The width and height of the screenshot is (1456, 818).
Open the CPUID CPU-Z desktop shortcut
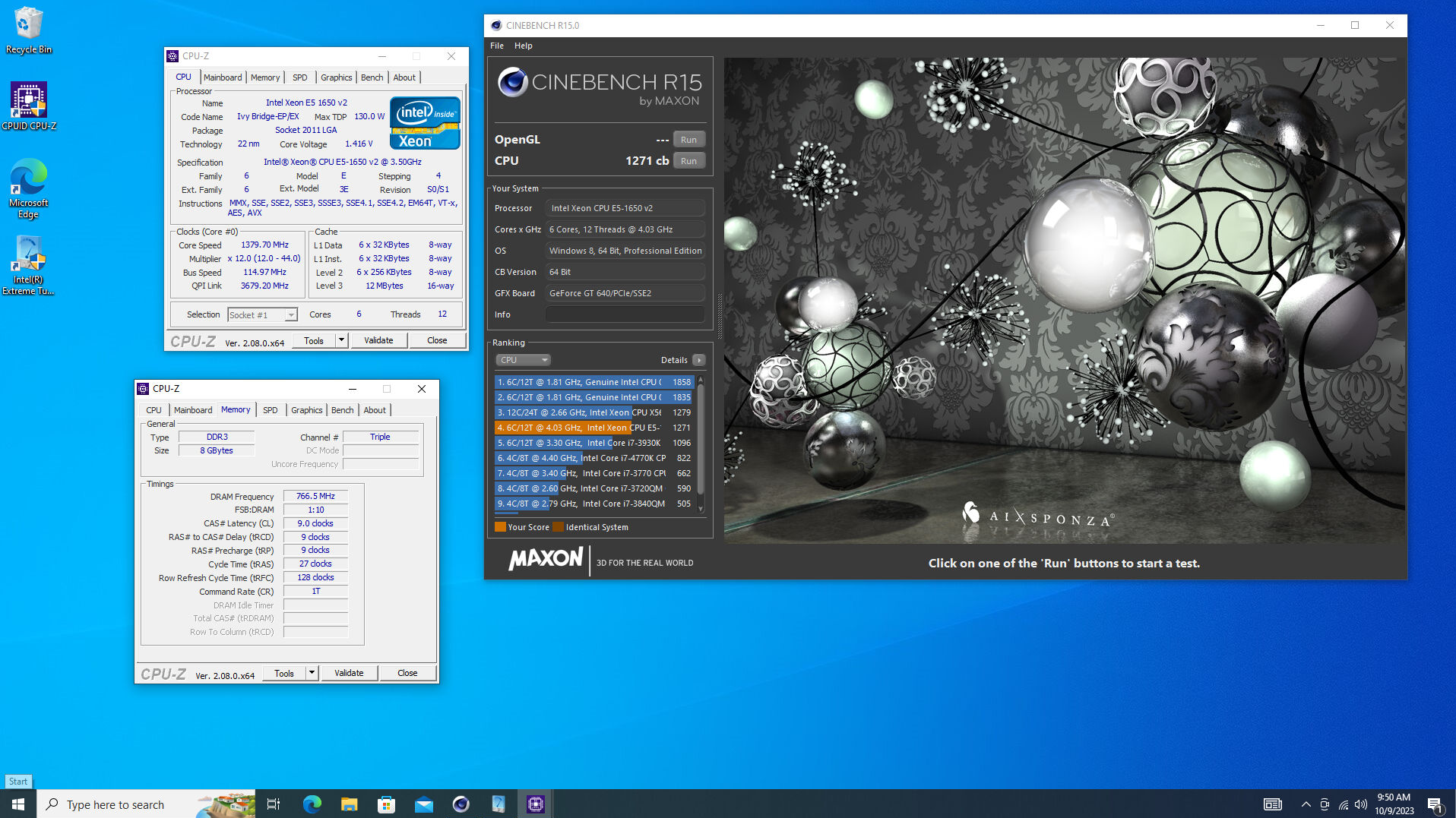point(29,106)
